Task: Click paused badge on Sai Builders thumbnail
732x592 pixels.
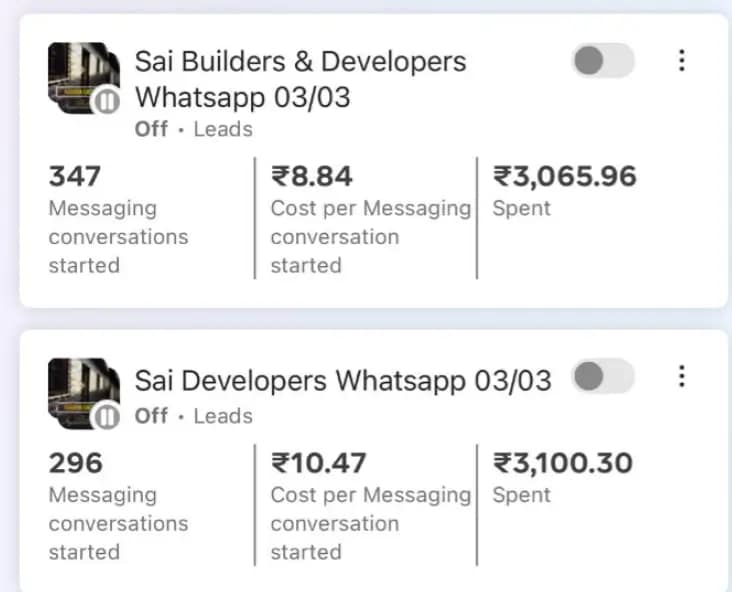Action: (106, 101)
